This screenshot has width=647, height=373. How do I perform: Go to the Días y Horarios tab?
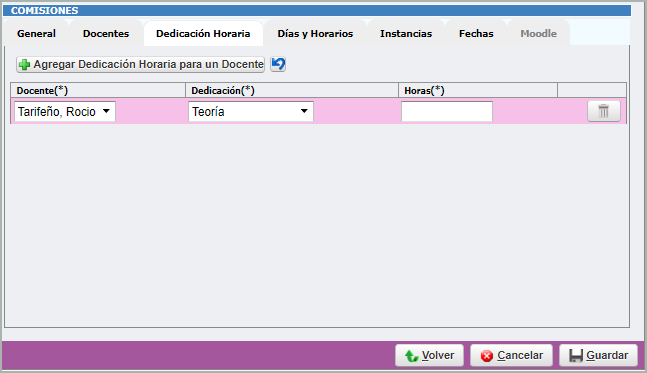point(315,33)
